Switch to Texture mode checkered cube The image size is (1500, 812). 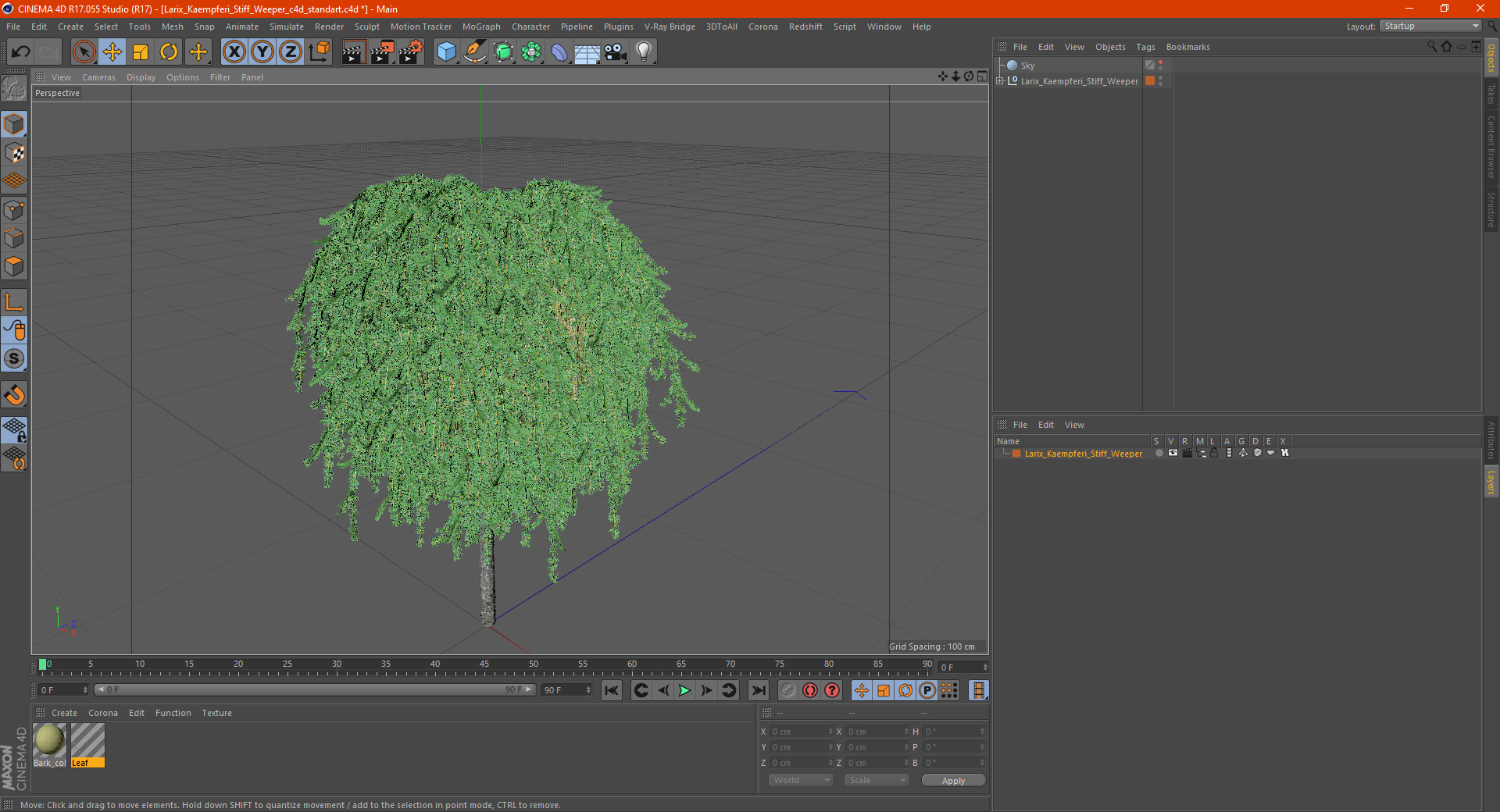(x=14, y=153)
